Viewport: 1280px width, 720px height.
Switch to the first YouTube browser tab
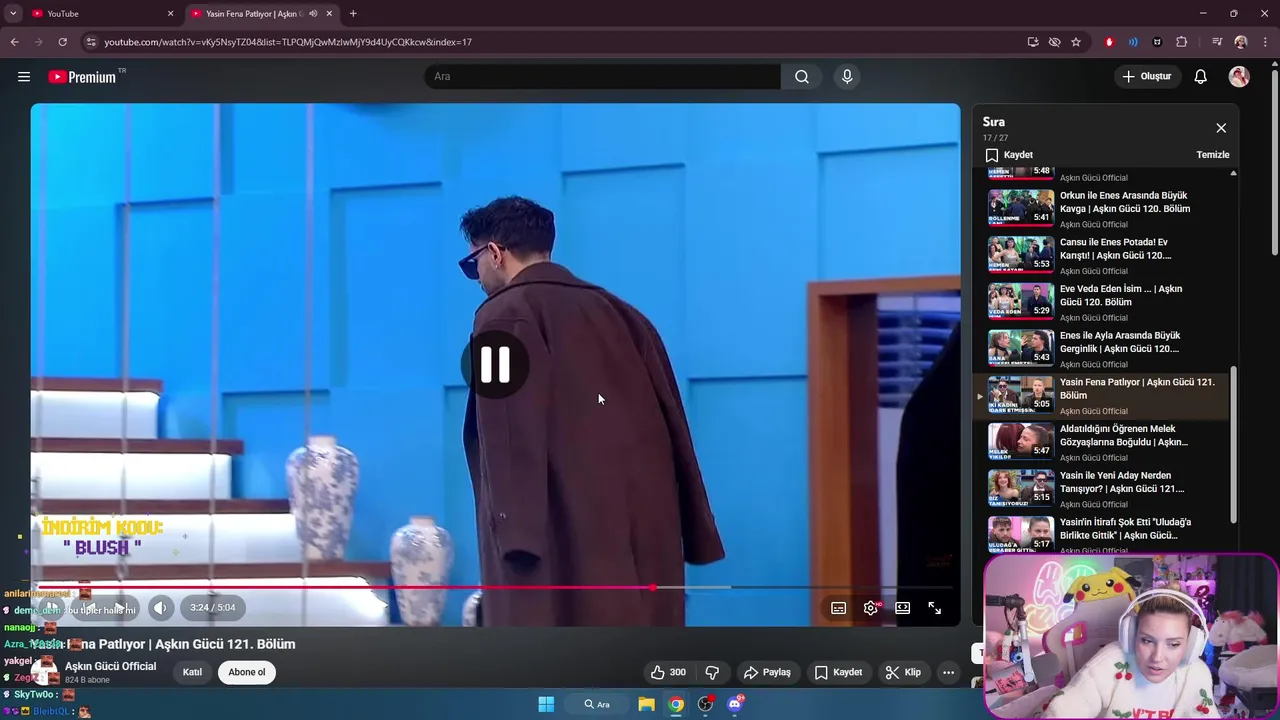coord(98,14)
